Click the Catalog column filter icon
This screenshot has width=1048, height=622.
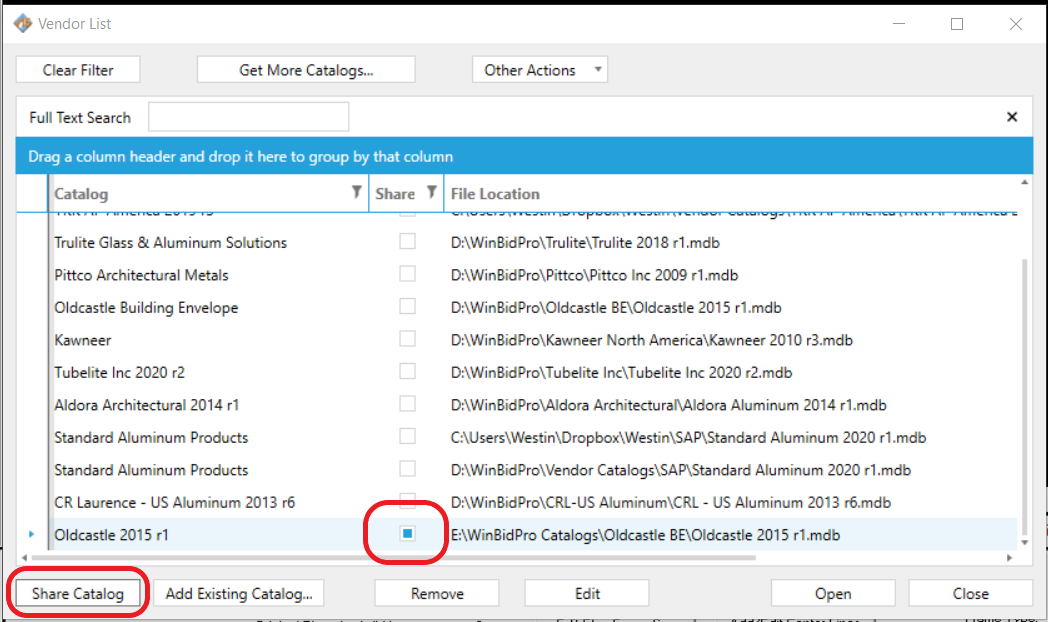[x=357, y=192]
